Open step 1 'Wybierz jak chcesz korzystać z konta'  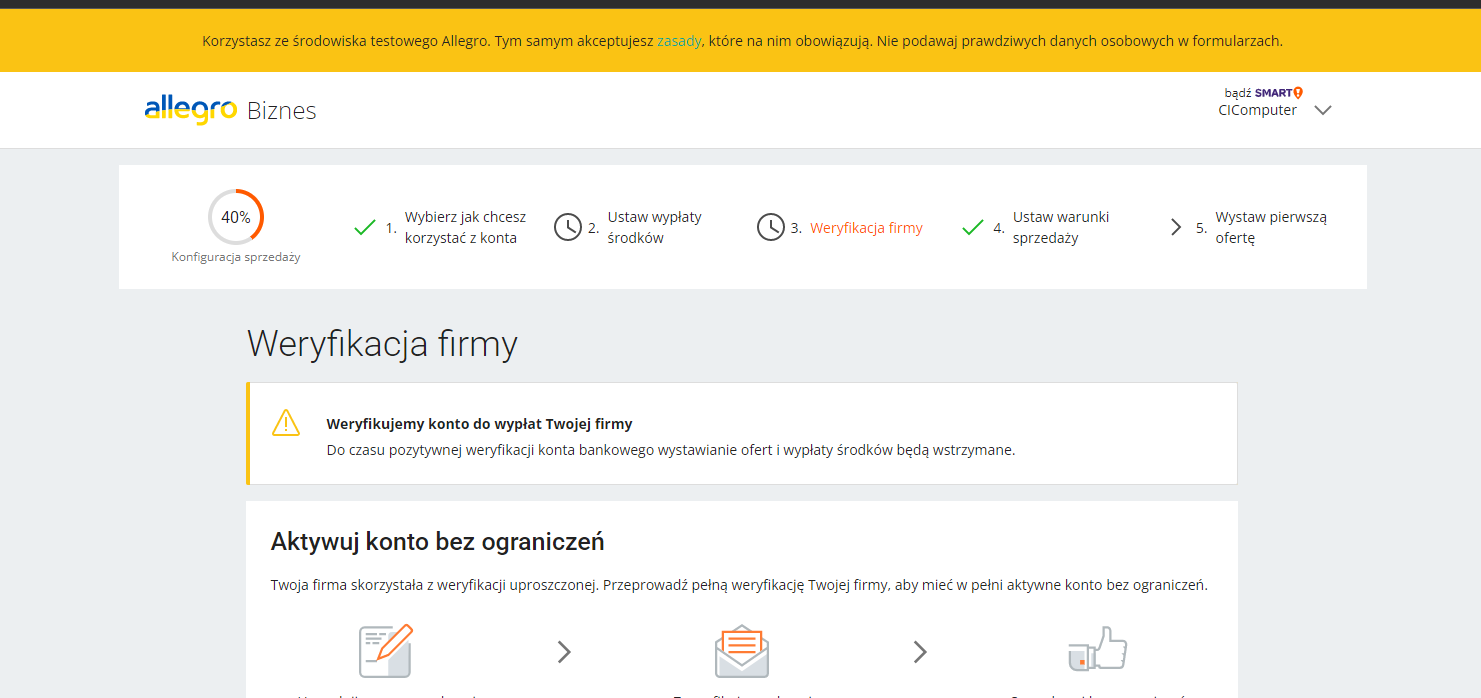click(x=465, y=227)
